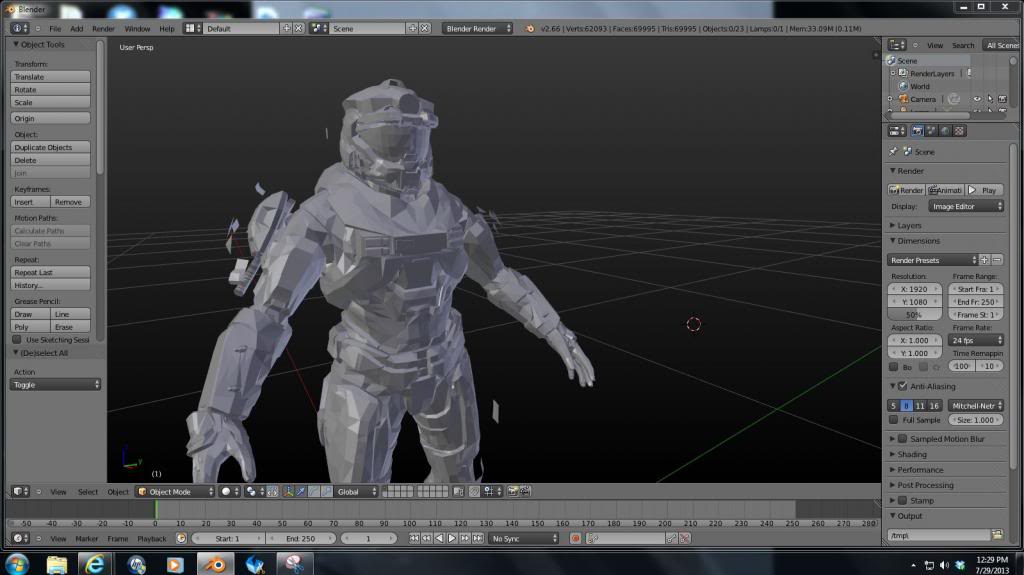Open the Window menu

tap(137, 29)
